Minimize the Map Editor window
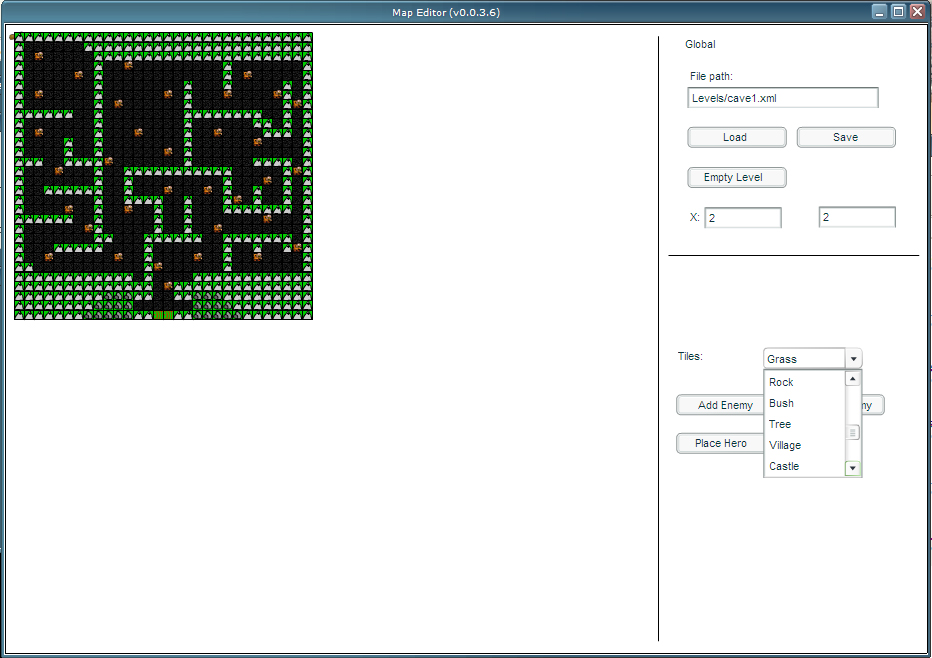932x658 pixels. [879, 12]
